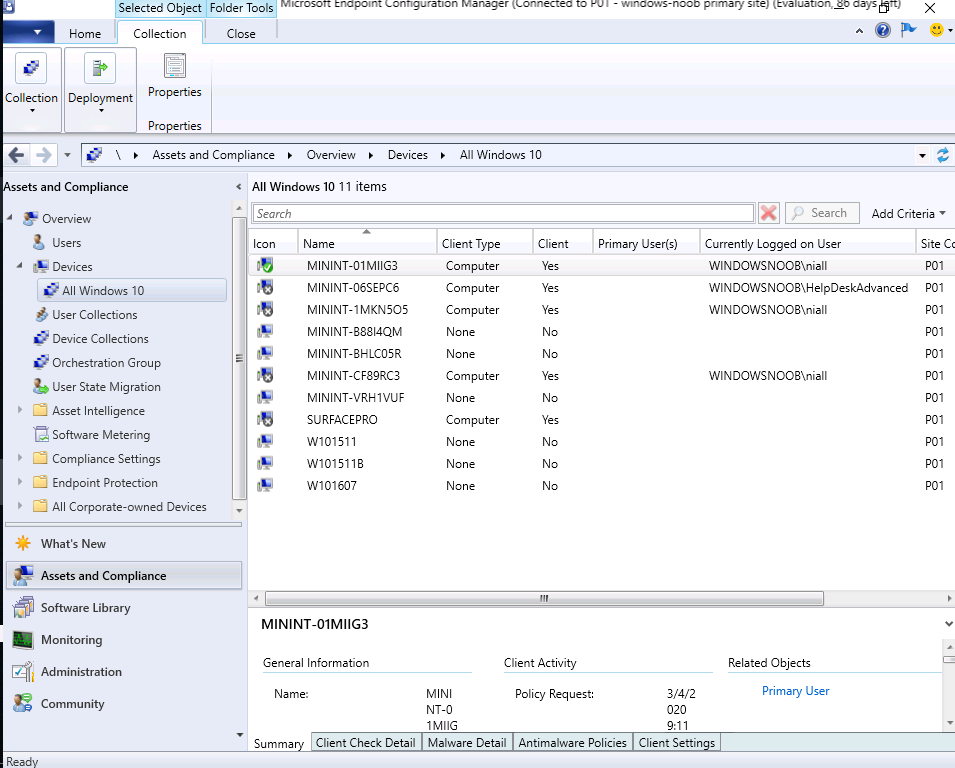The width and height of the screenshot is (955, 768).
Task: Collapse the Devices tree node
Action: [x=20, y=266]
